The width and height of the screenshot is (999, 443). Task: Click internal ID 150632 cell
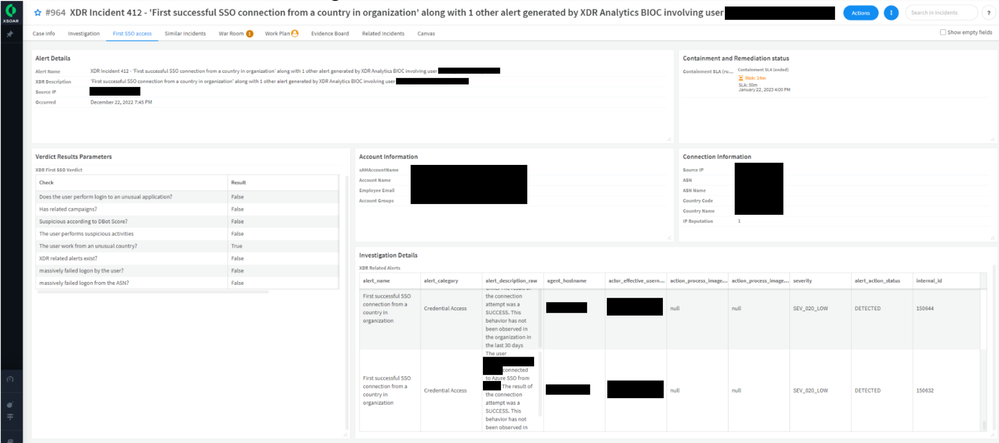pyautogui.click(x=924, y=390)
